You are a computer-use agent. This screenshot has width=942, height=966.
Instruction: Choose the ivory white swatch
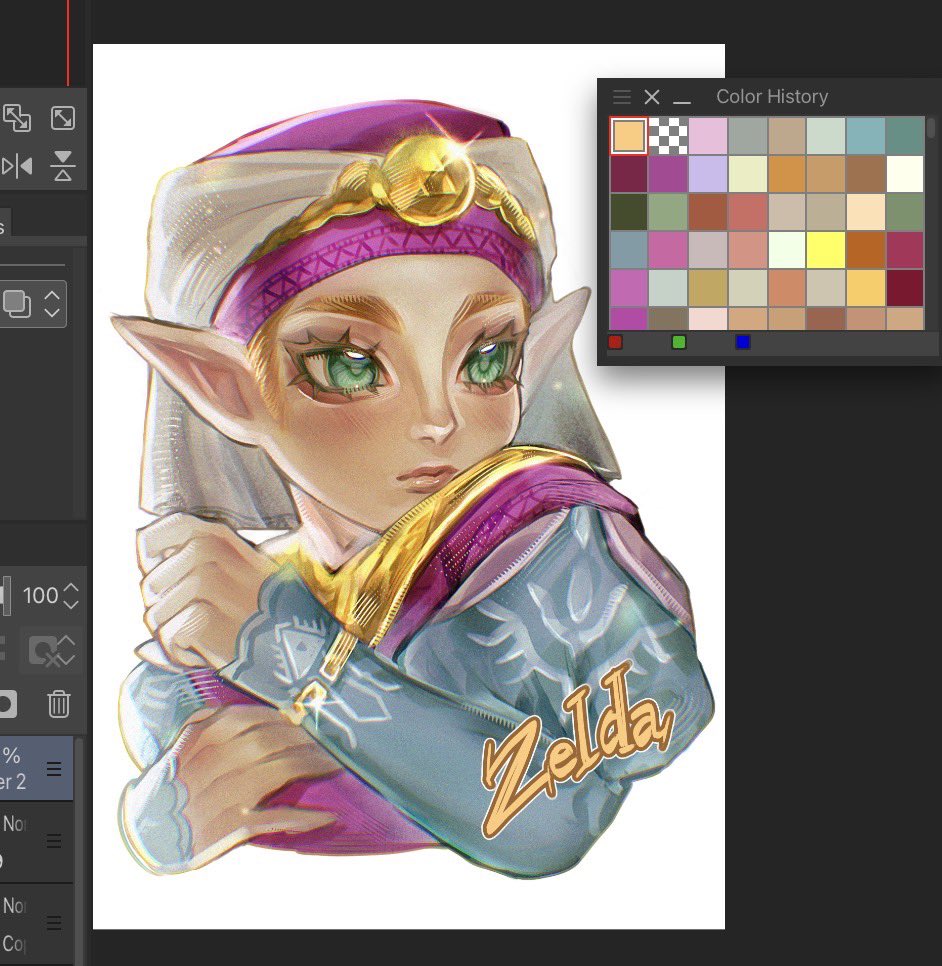click(x=905, y=174)
